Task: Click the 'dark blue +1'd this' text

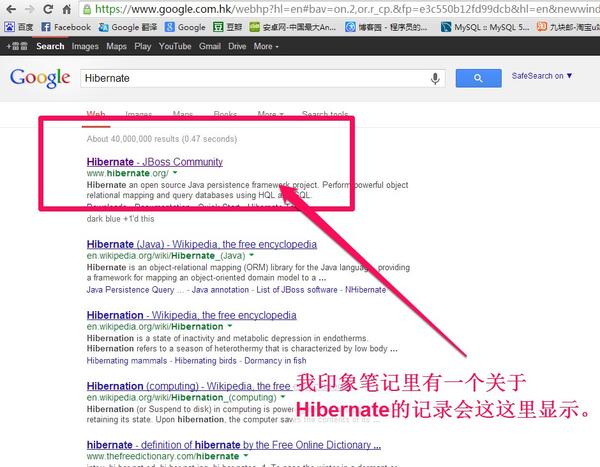Action: click(121, 219)
